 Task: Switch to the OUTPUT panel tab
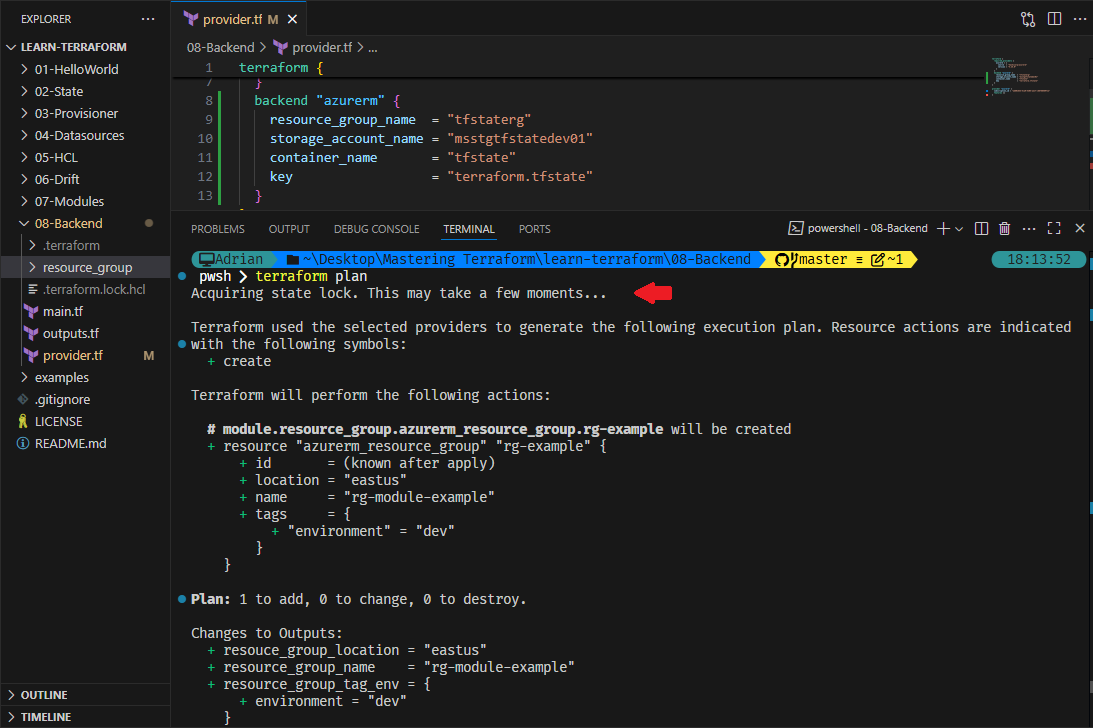(x=289, y=229)
